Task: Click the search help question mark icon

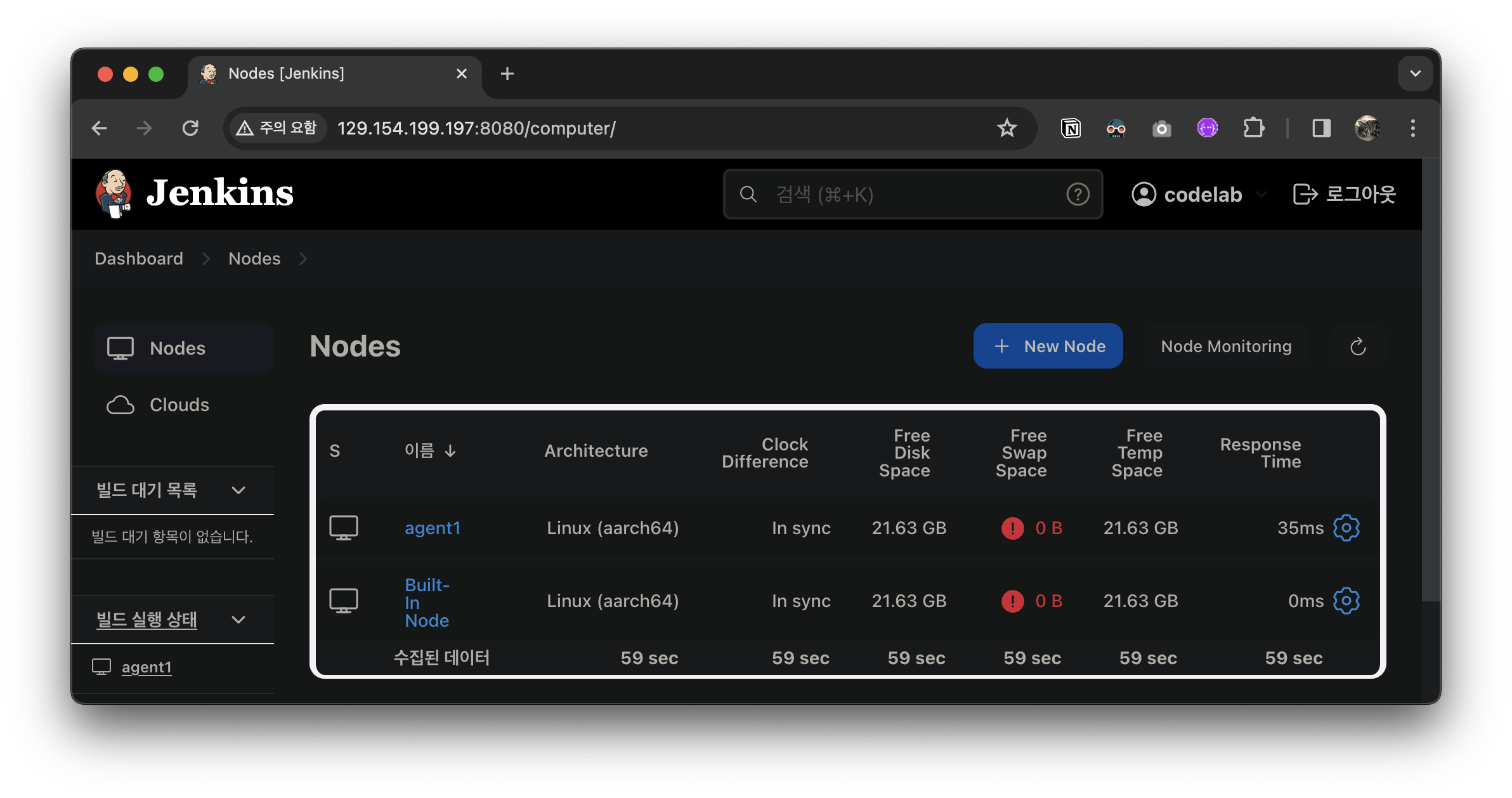Action: (1078, 194)
